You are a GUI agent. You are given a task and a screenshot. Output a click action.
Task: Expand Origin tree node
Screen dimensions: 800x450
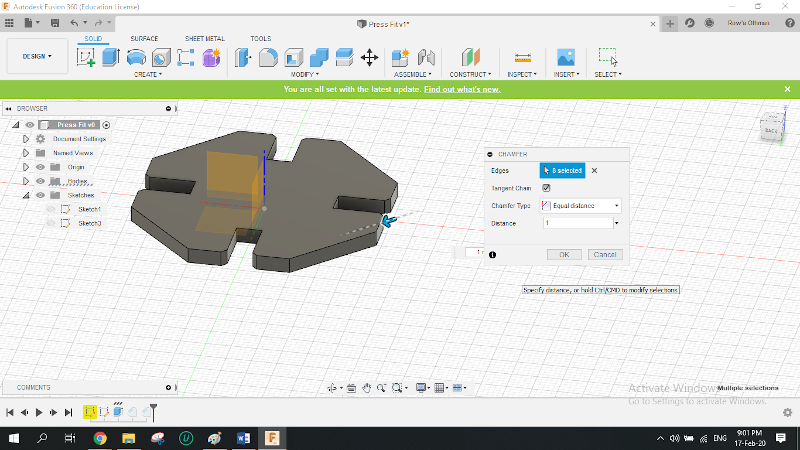(26, 167)
